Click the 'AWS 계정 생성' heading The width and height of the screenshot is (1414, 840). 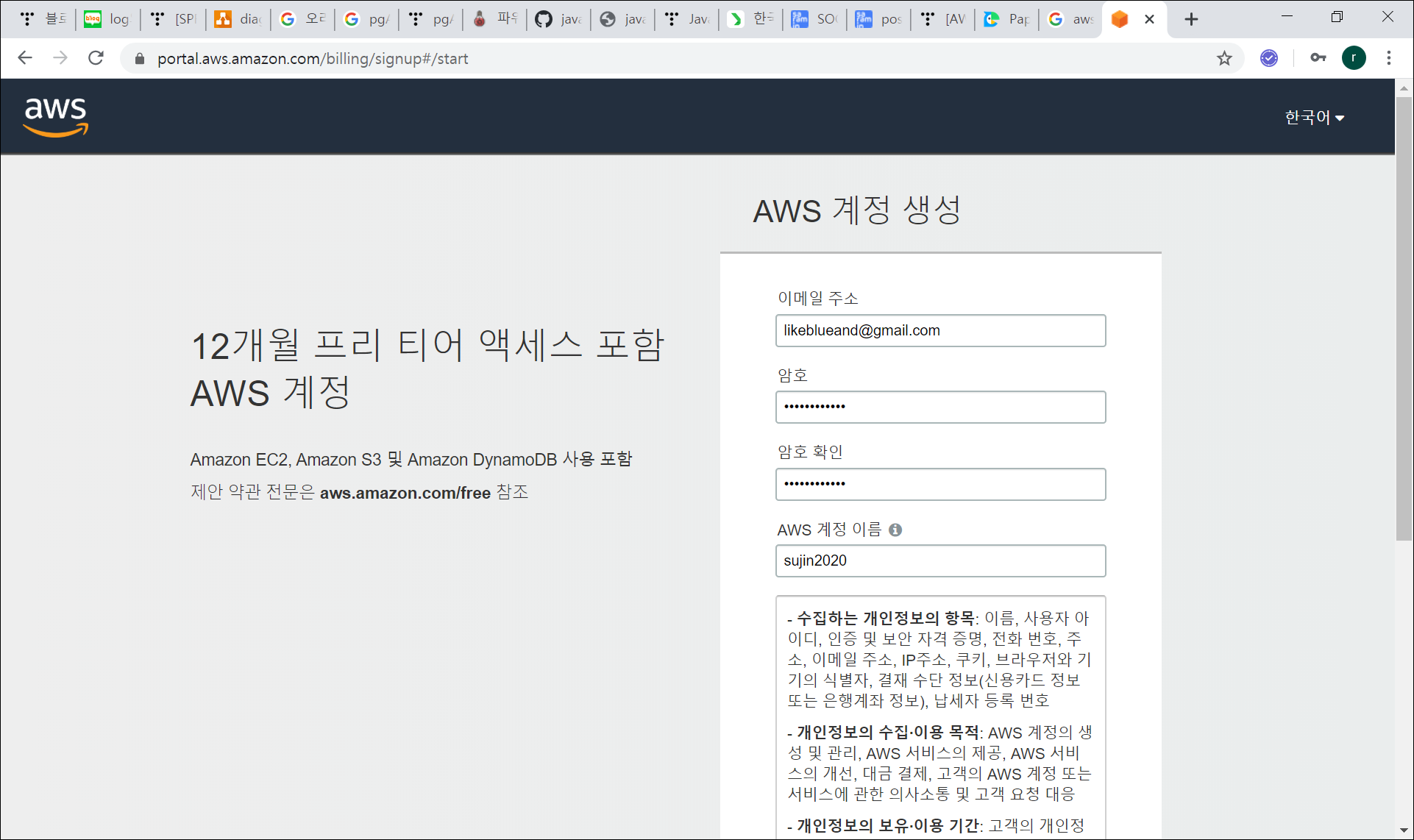[857, 210]
